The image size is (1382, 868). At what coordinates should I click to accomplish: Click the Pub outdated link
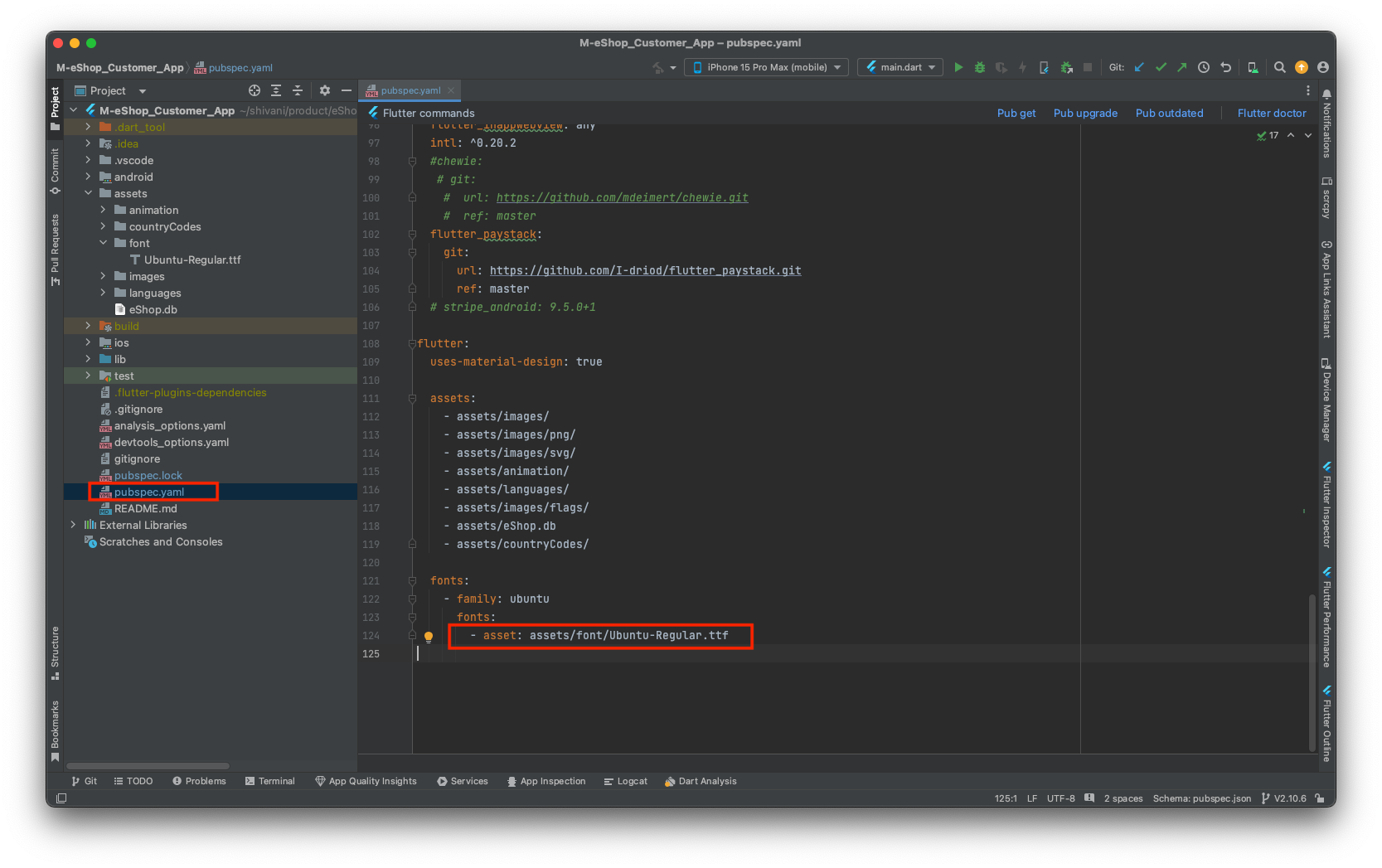[x=1169, y=114]
